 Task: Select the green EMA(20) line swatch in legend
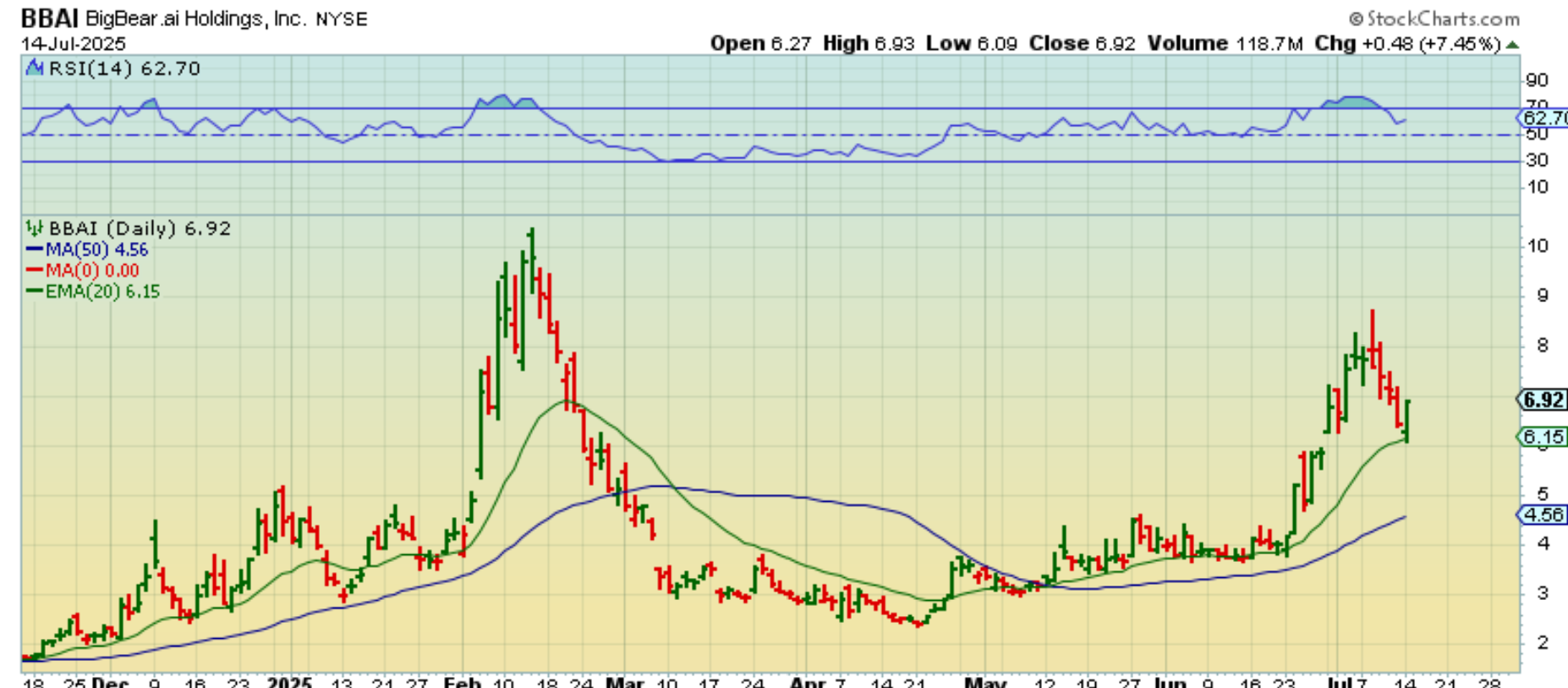pos(34,291)
